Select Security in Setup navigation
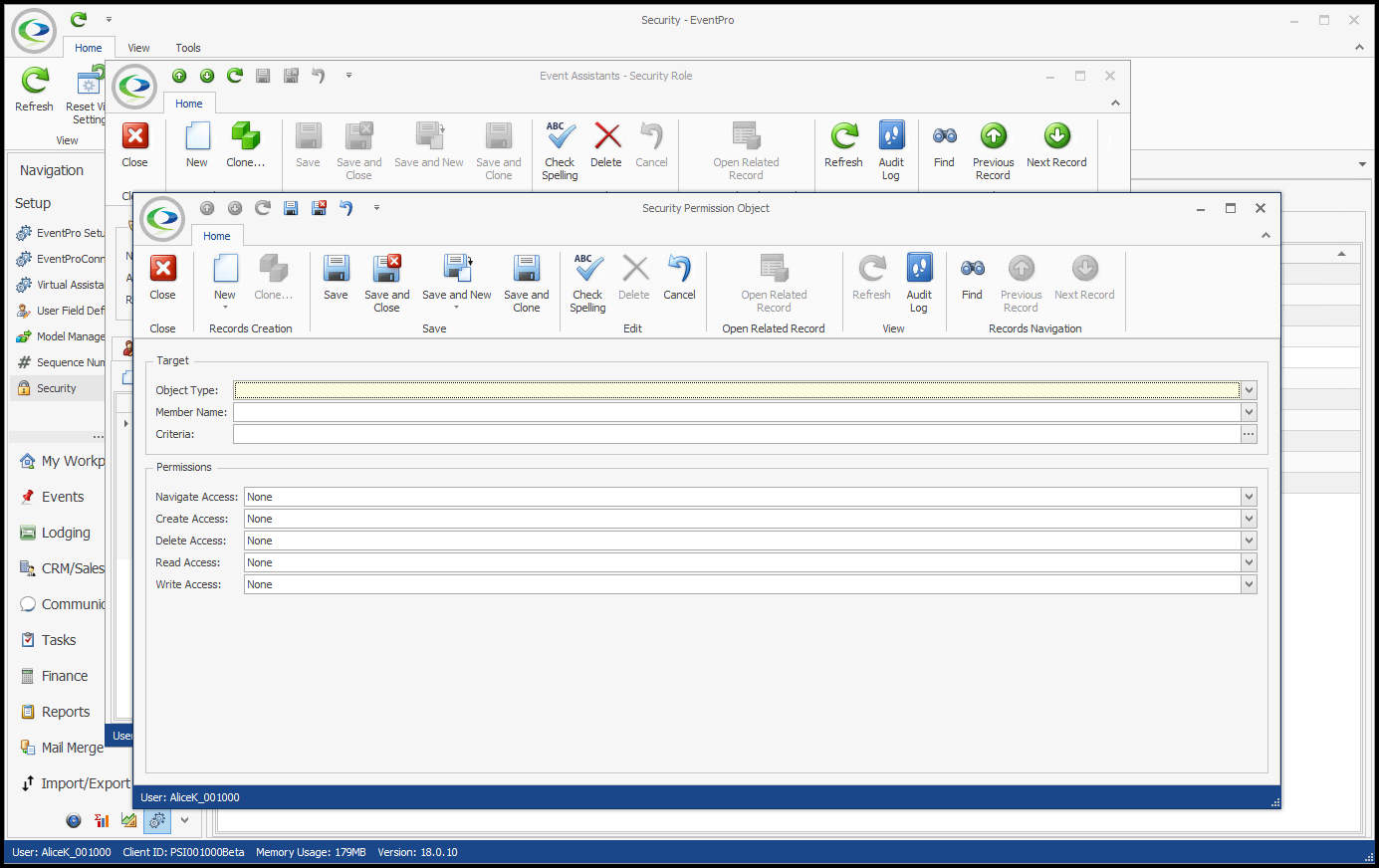The image size is (1379, 868). coord(57,388)
